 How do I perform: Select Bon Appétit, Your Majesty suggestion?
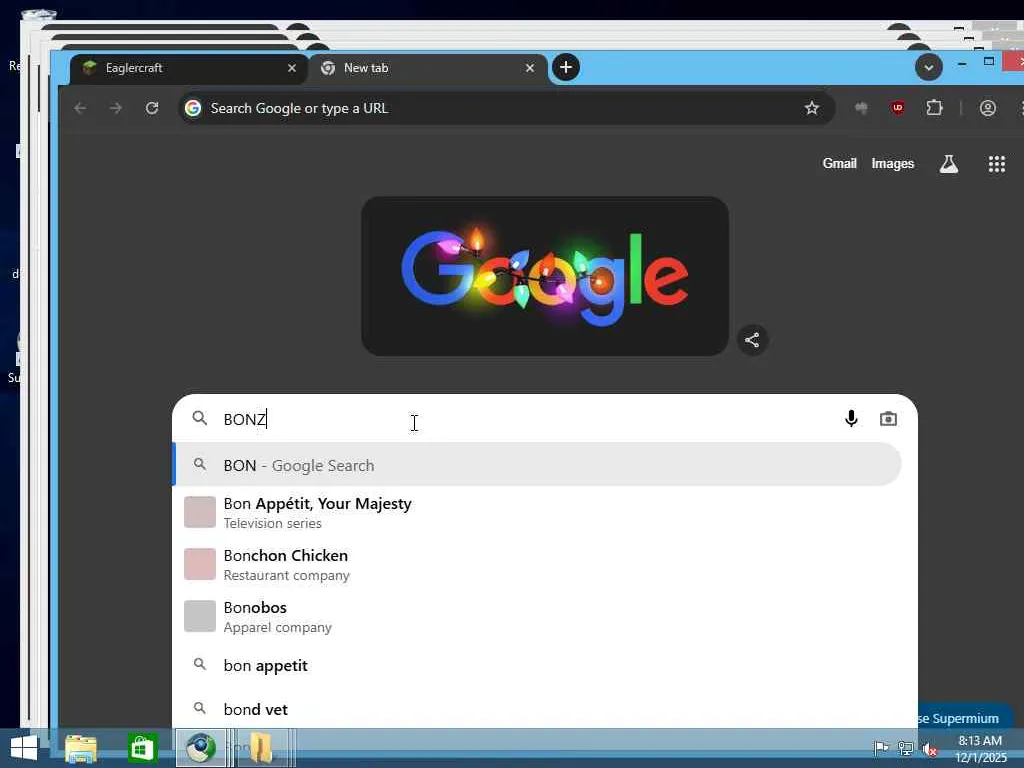(537, 513)
